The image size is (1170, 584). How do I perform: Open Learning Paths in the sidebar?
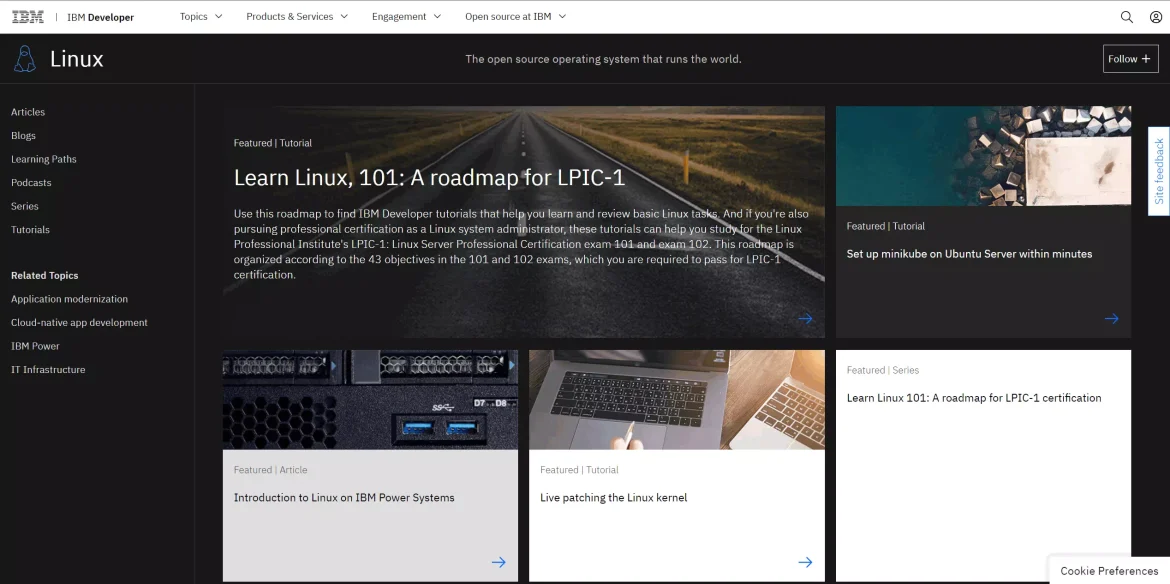pos(43,159)
